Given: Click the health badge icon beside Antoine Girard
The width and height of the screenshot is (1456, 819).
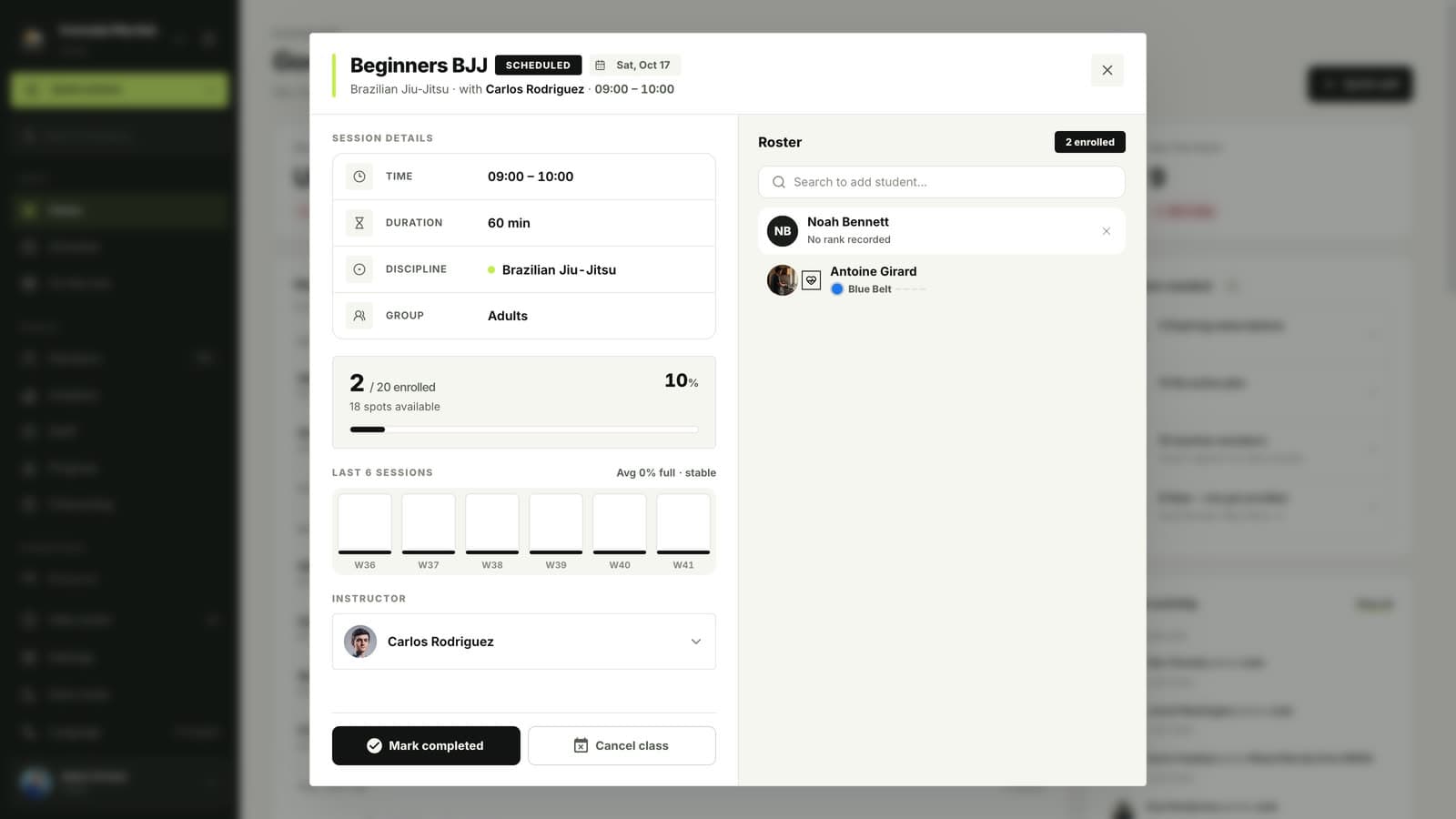Looking at the screenshot, I should (x=811, y=280).
